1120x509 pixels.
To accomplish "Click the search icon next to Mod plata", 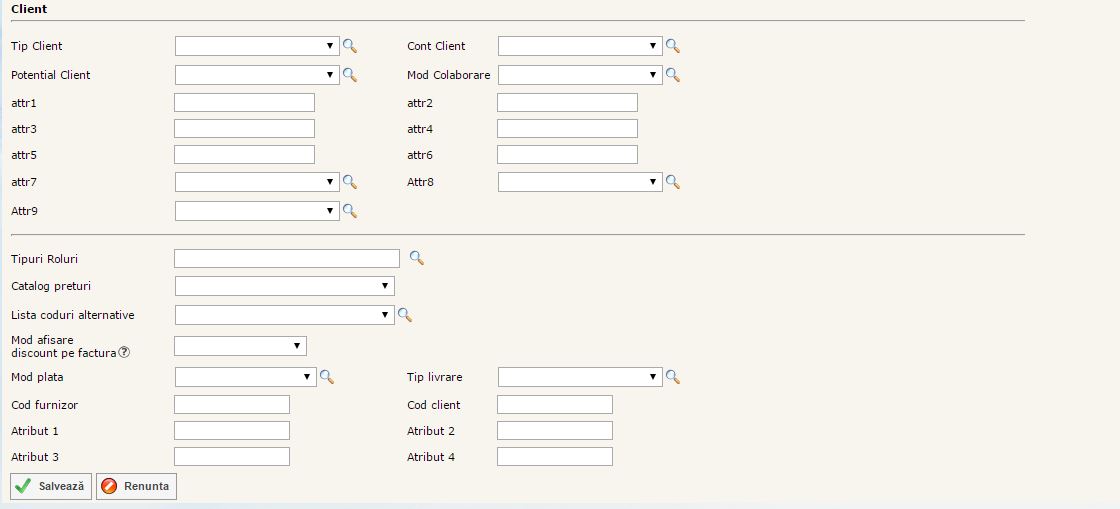I will coord(326,377).
